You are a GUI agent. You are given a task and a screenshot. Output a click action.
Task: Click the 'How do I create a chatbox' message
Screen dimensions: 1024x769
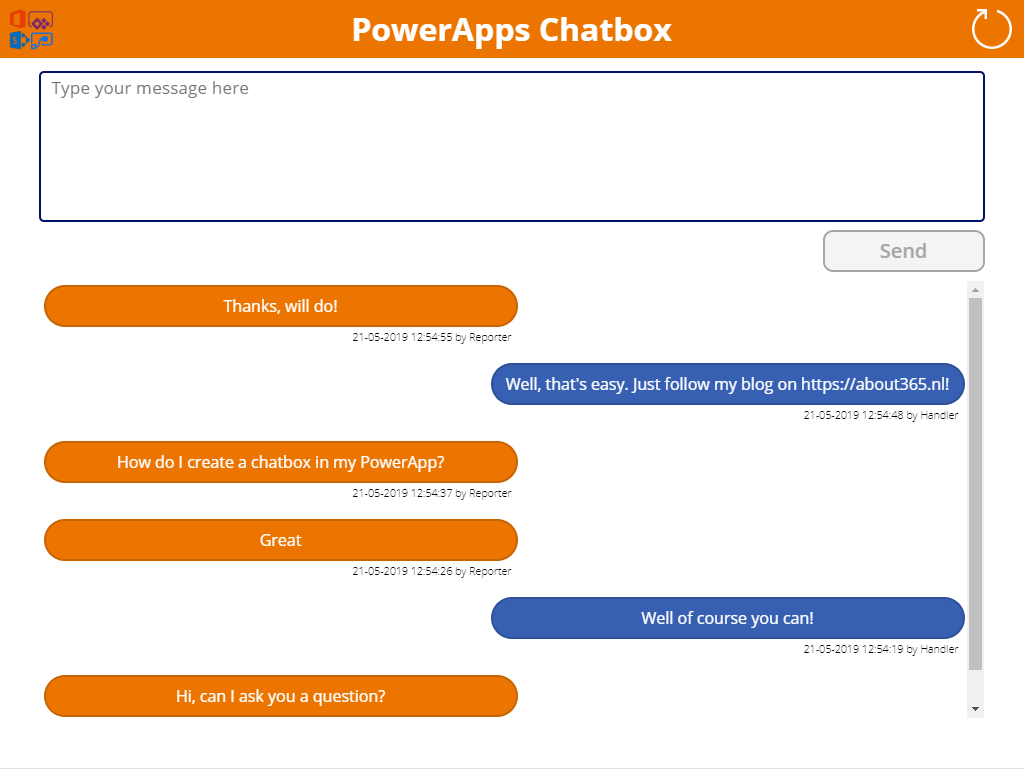(280, 462)
